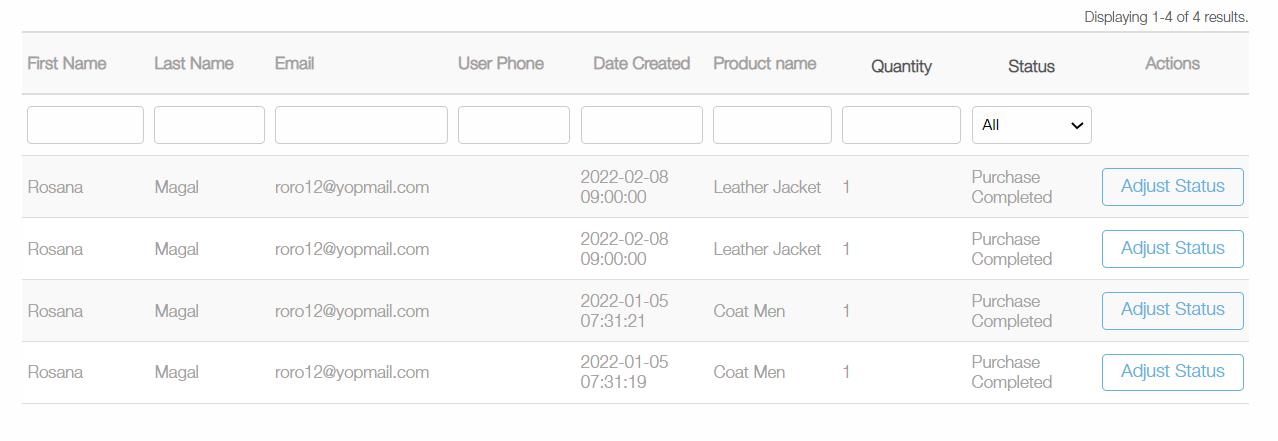
Task: Sort by Email column header
Action: pos(295,64)
